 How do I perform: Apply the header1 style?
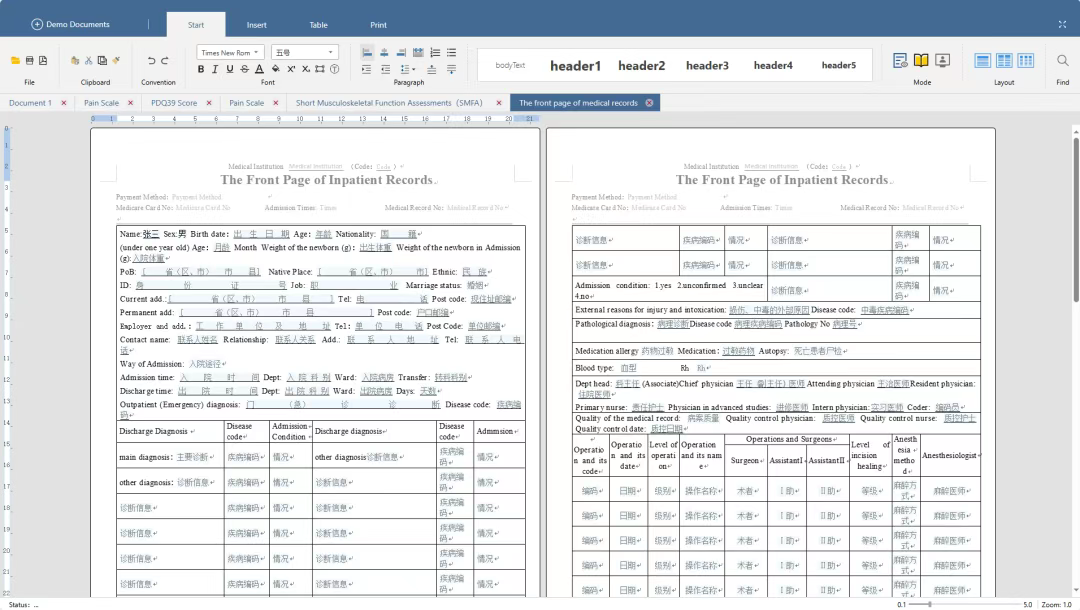point(575,66)
